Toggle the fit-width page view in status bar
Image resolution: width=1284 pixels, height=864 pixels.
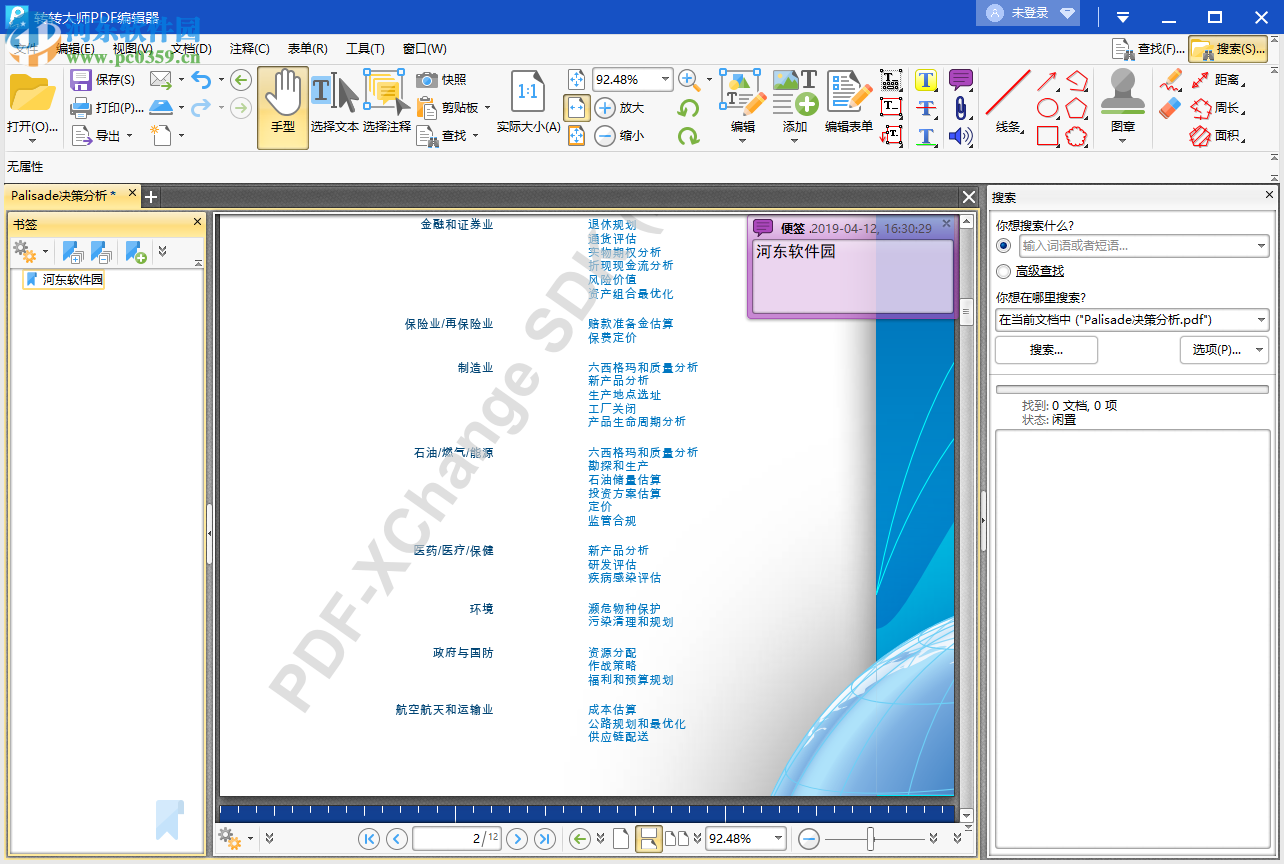[649, 839]
